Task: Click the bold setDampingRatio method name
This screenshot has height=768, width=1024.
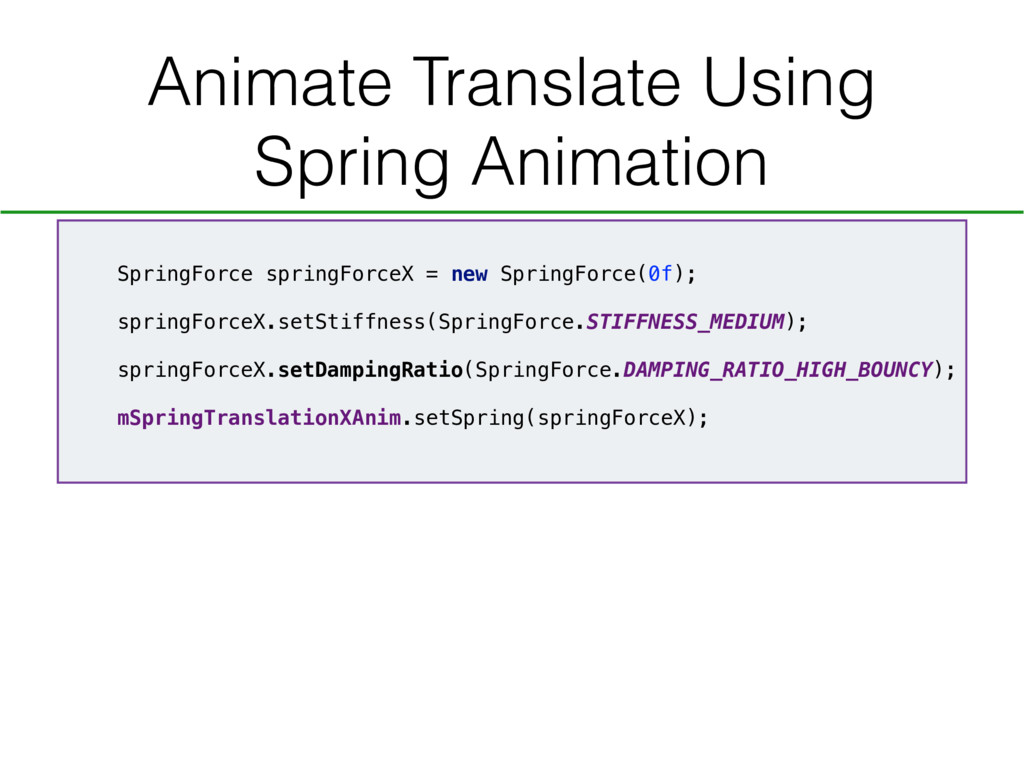Action: 370,370
